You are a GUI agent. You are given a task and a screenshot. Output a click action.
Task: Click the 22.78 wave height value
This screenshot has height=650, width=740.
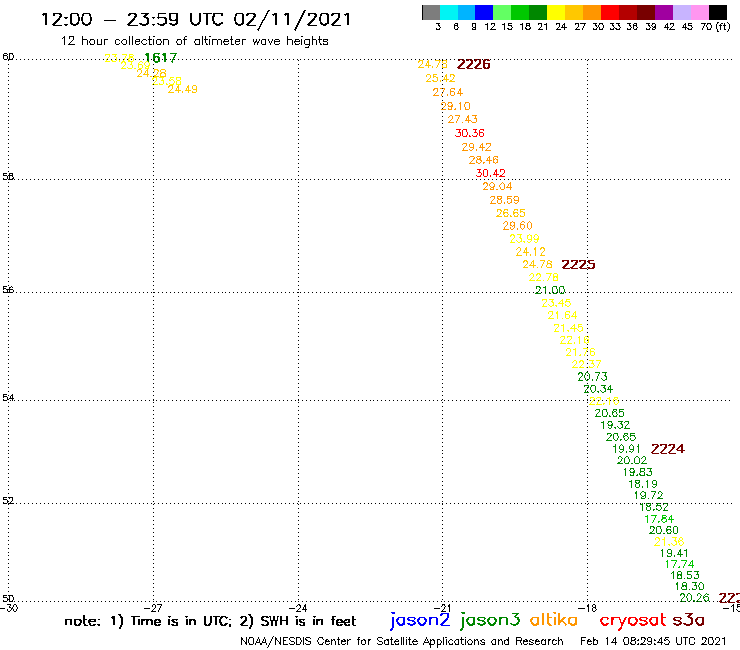544,278
